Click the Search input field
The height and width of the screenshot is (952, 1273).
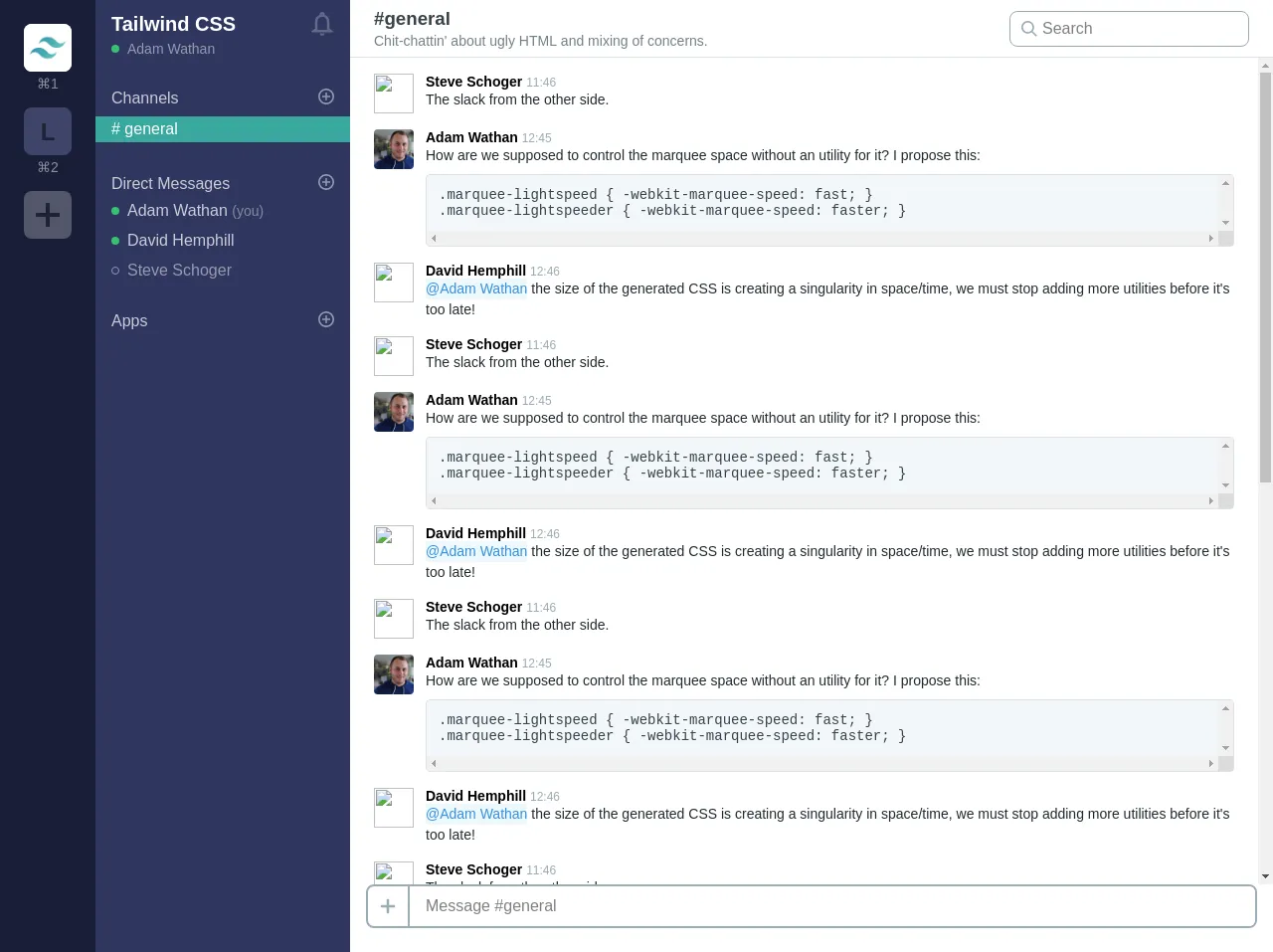pos(1139,29)
